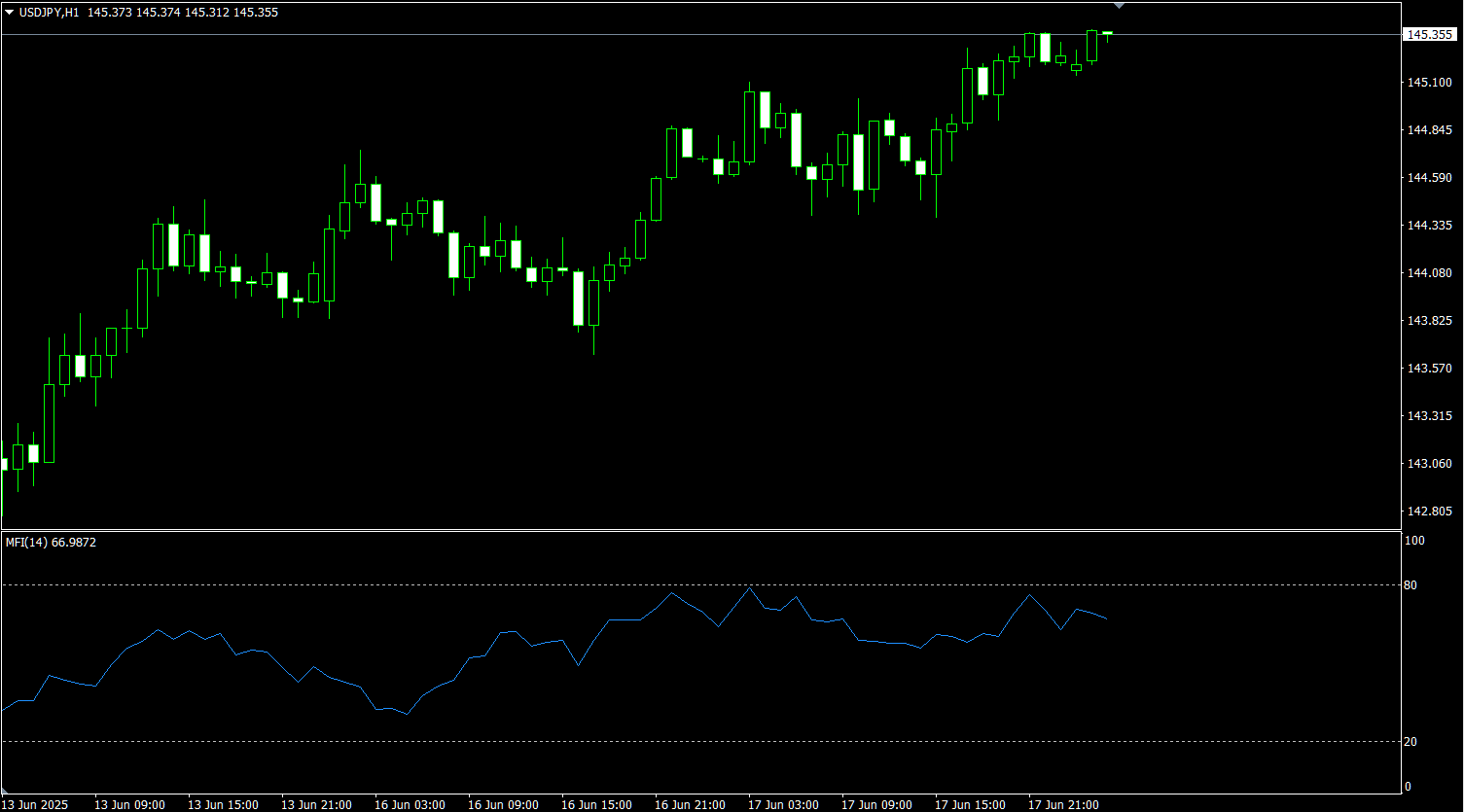Click the 143.060 price scale label
Viewport: 1464px width, 812px height.
click(1430, 464)
